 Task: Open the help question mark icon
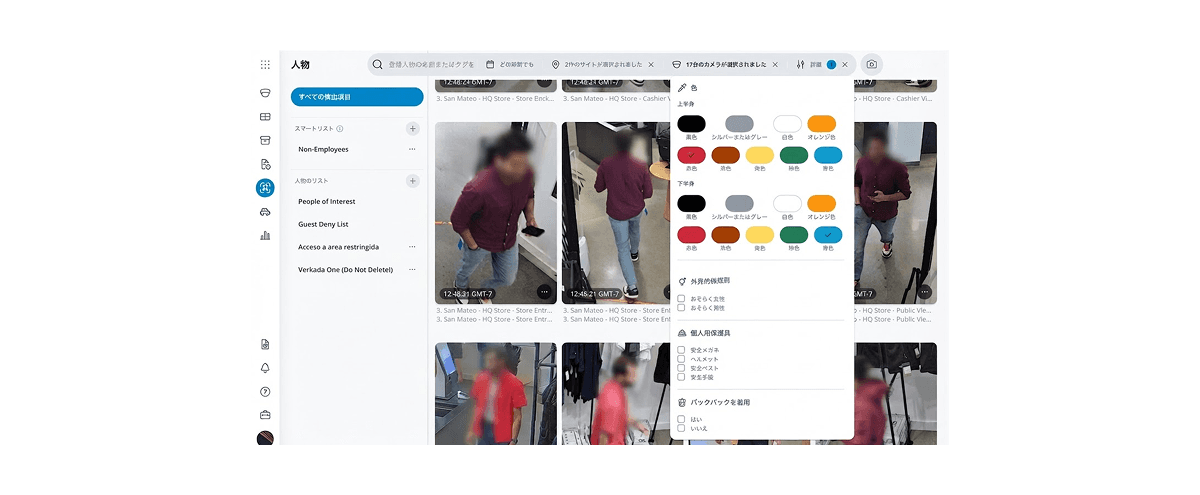(x=265, y=392)
